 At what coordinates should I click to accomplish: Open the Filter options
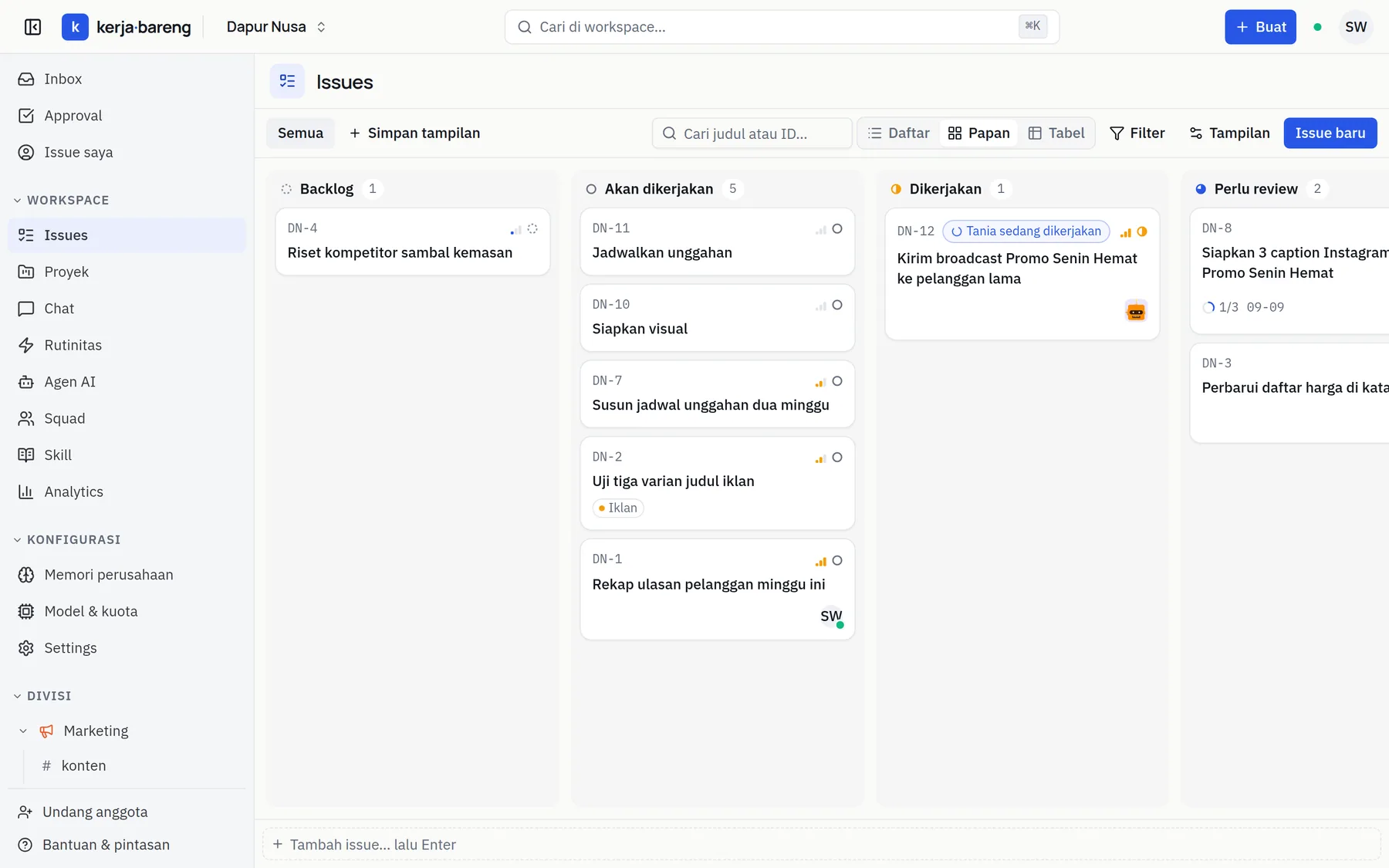click(1137, 133)
